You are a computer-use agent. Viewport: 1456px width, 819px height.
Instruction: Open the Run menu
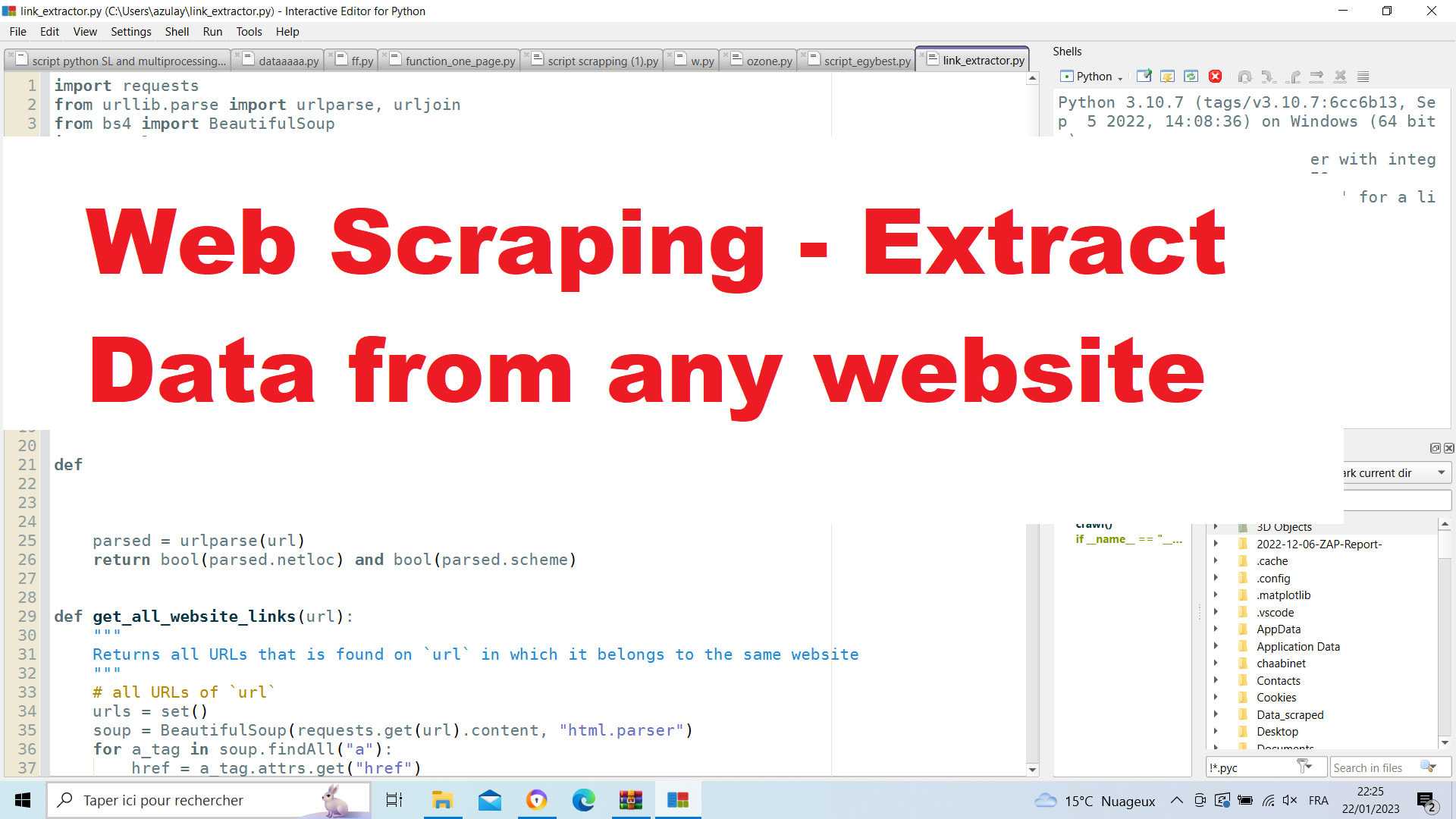[212, 31]
